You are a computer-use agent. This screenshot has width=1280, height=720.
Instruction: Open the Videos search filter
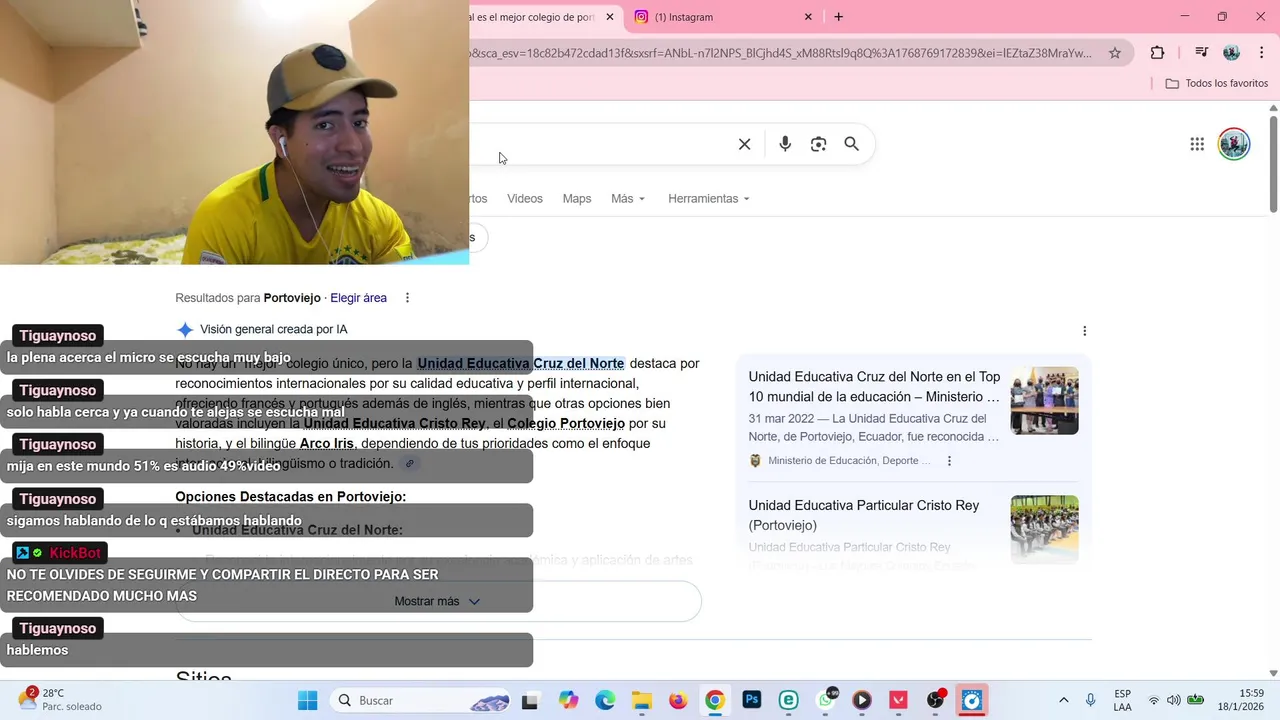[525, 199]
